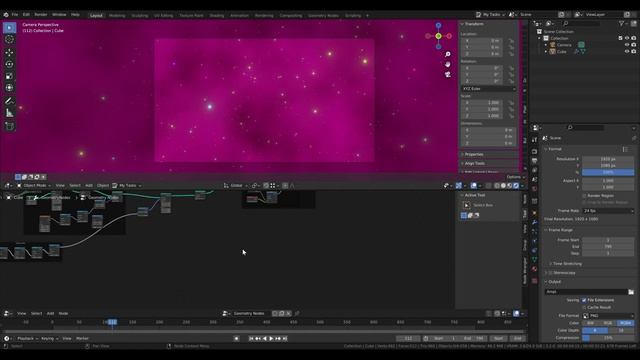Collapse the Format panel
The height and width of the screenshot is (360, 640).
554,149
